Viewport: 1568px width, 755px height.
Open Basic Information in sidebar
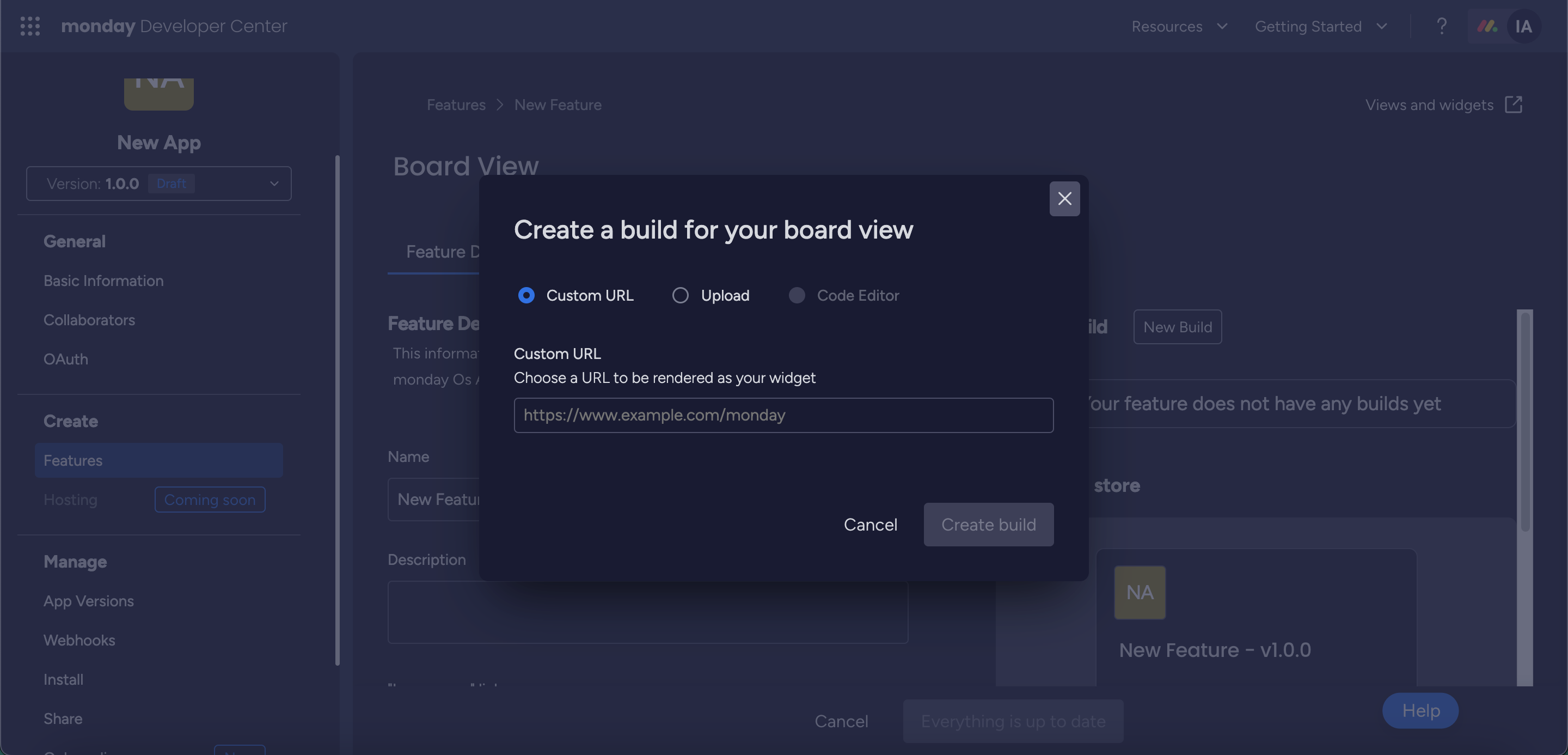point(103,281)
